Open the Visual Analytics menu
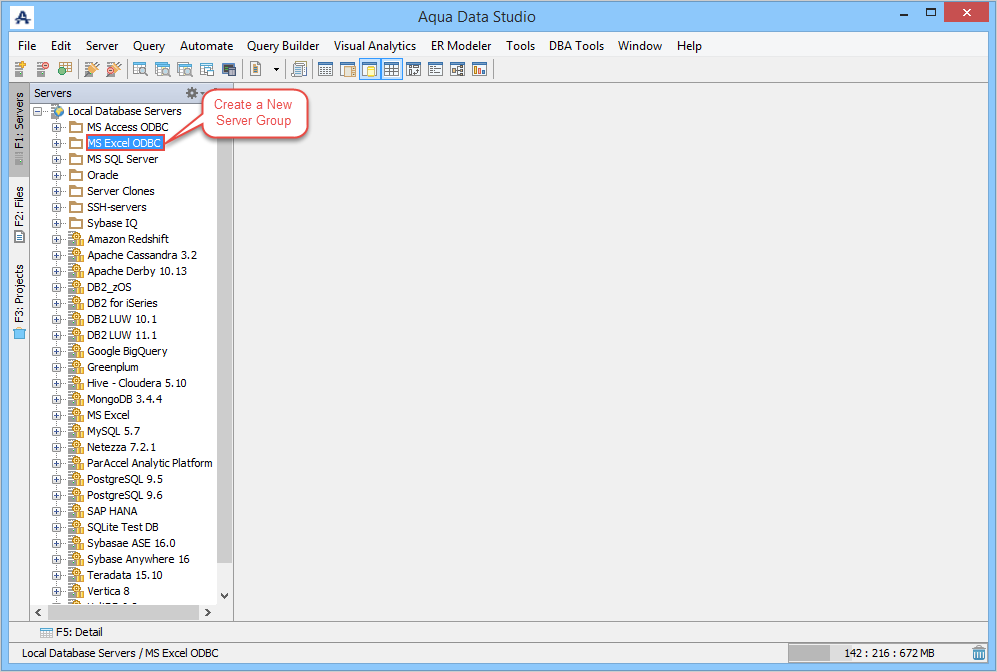Viewport: 997px width, 672px height. click(375, 46)
